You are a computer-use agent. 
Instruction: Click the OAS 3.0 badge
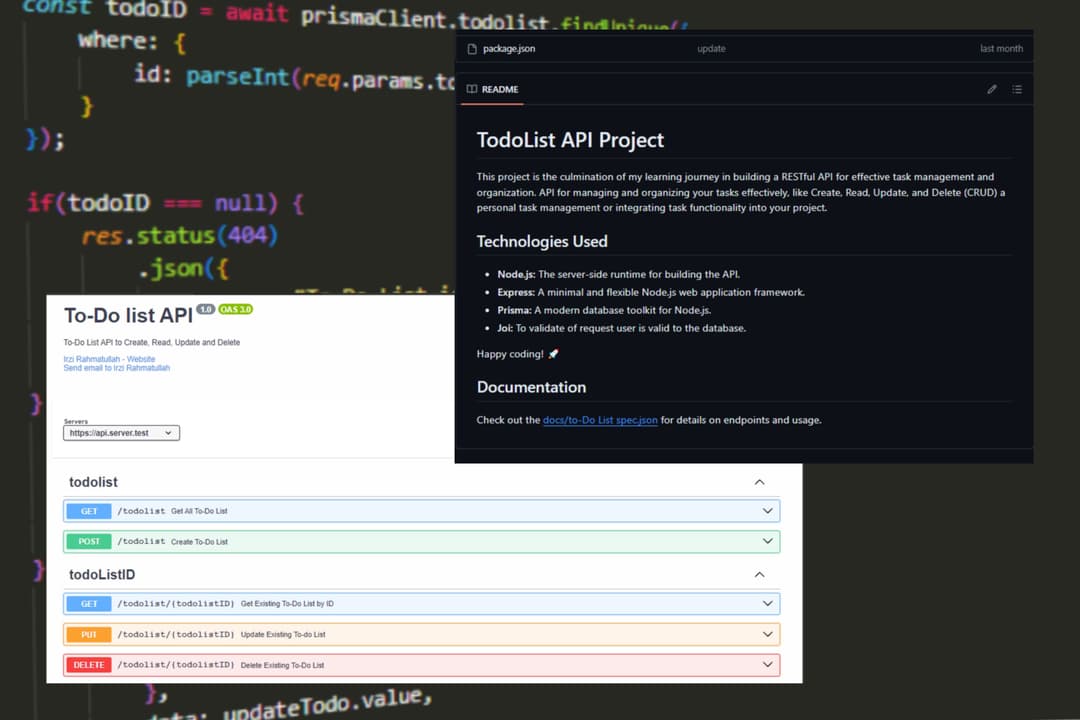[236, 309]
